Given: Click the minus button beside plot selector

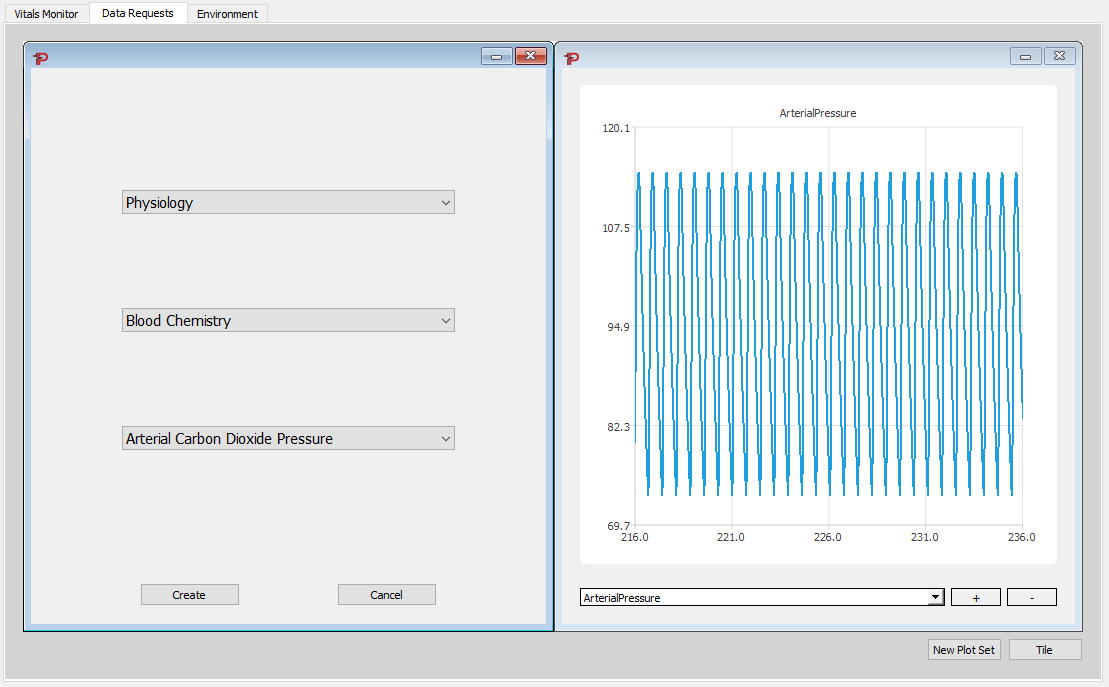Looking at the screenshot, I should coord(1032,598).
